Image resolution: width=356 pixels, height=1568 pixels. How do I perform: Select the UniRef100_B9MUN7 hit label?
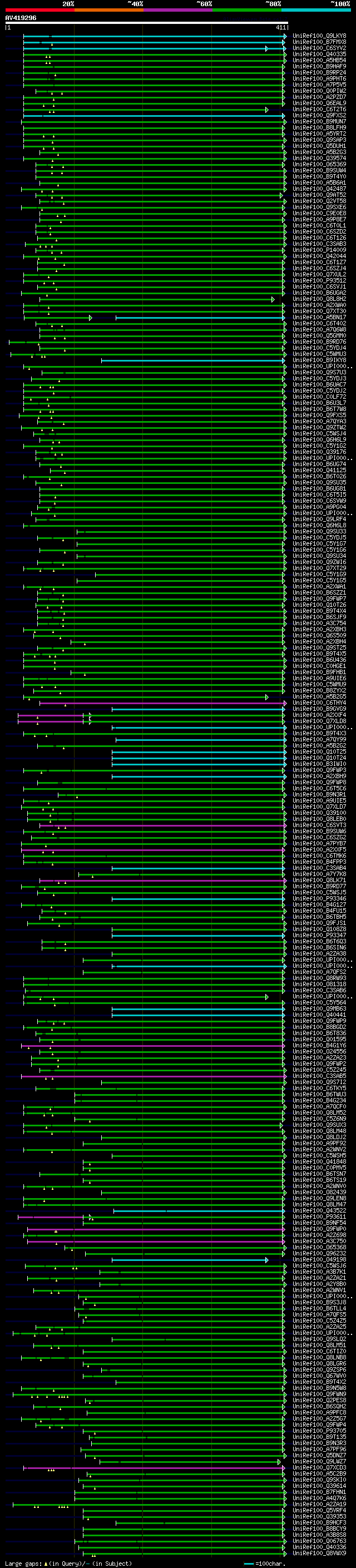tap(319, 122)
